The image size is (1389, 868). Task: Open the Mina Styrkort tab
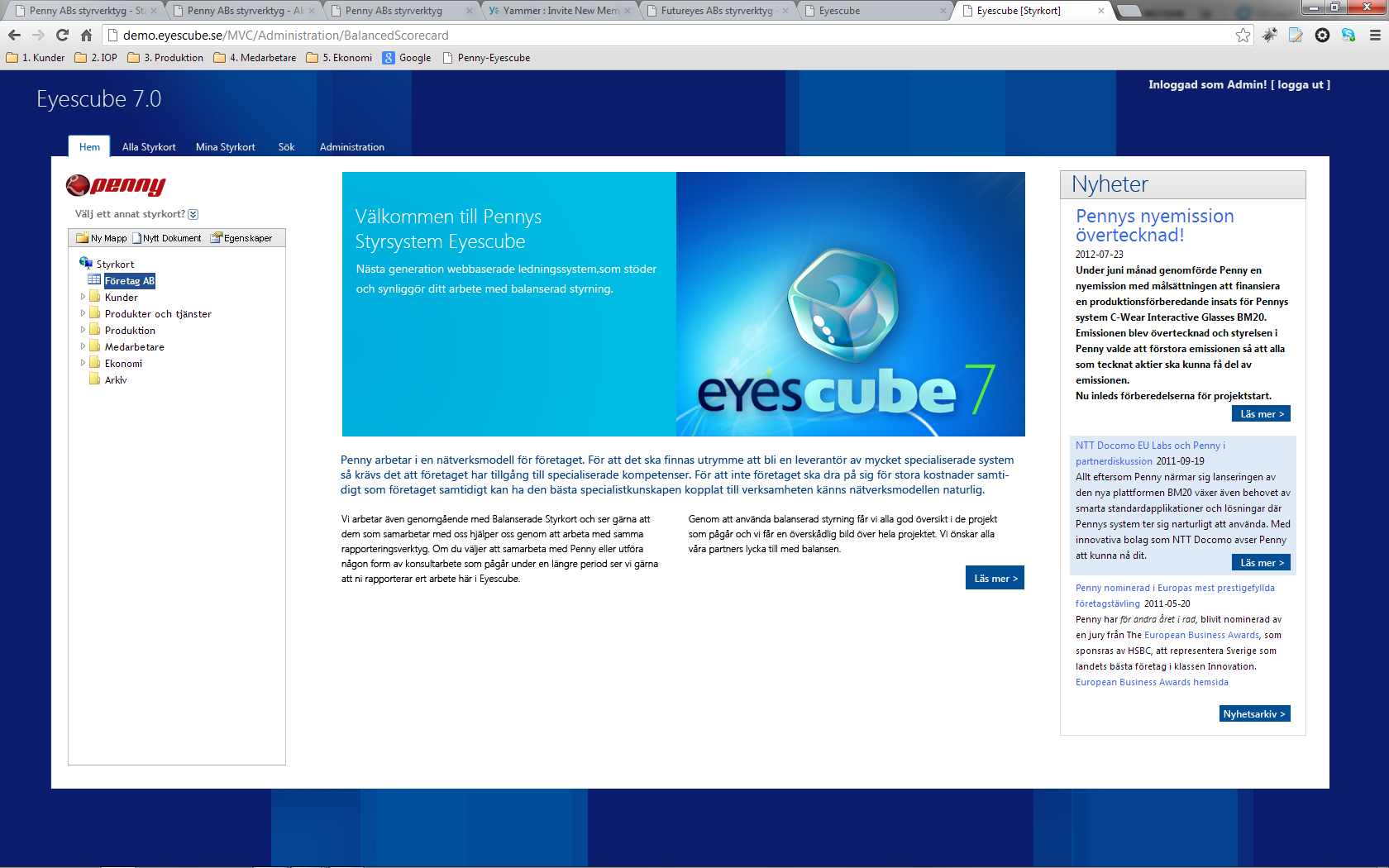pyautogui.click(x=225, y=146)
